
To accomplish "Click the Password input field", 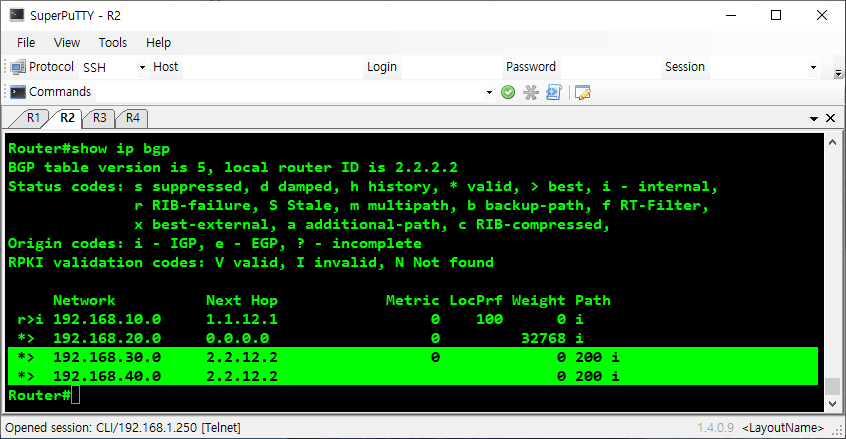I will [x=609, y=67].
